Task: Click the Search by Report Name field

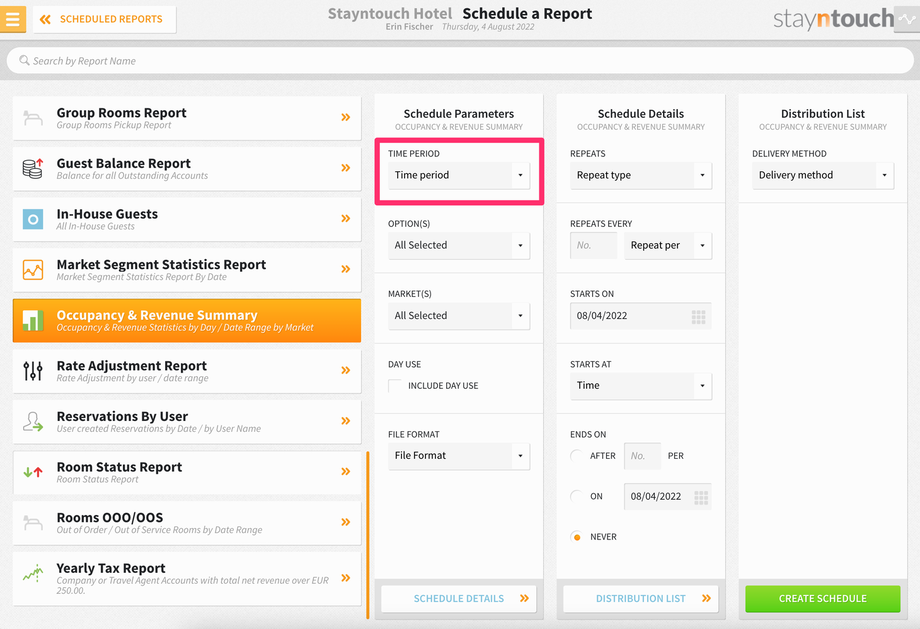Action: (460, 60)
